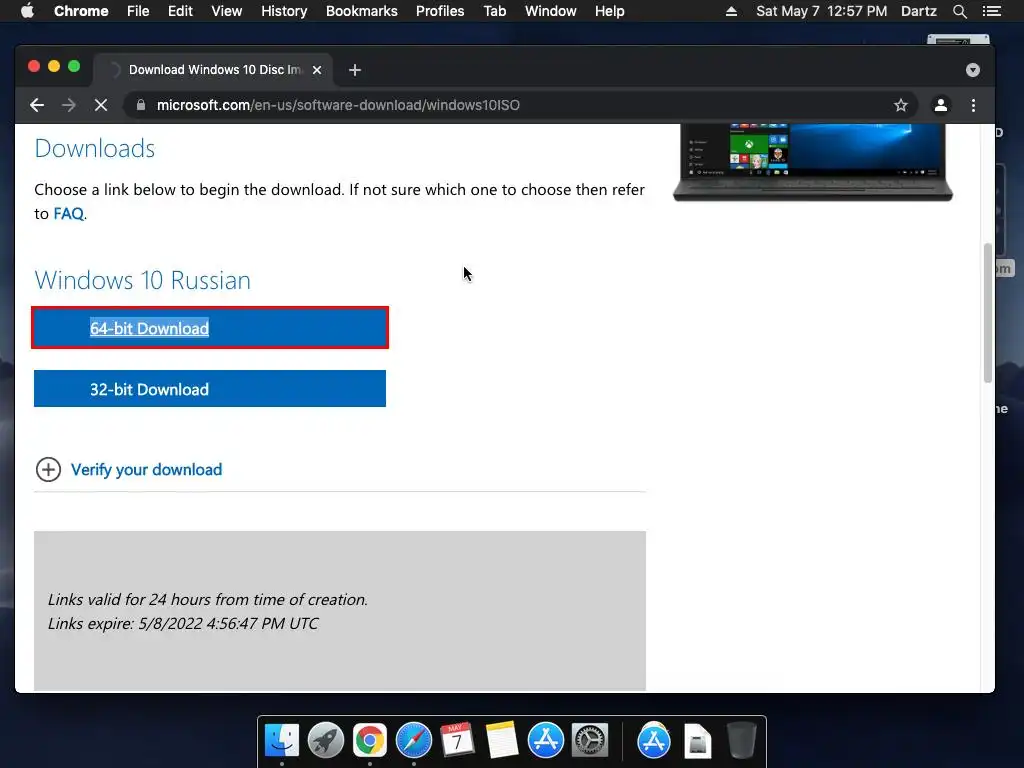The width and height of the screenshot is (1024, 768).
Task: Open the Profiles menu
Action: coord(440,11)
